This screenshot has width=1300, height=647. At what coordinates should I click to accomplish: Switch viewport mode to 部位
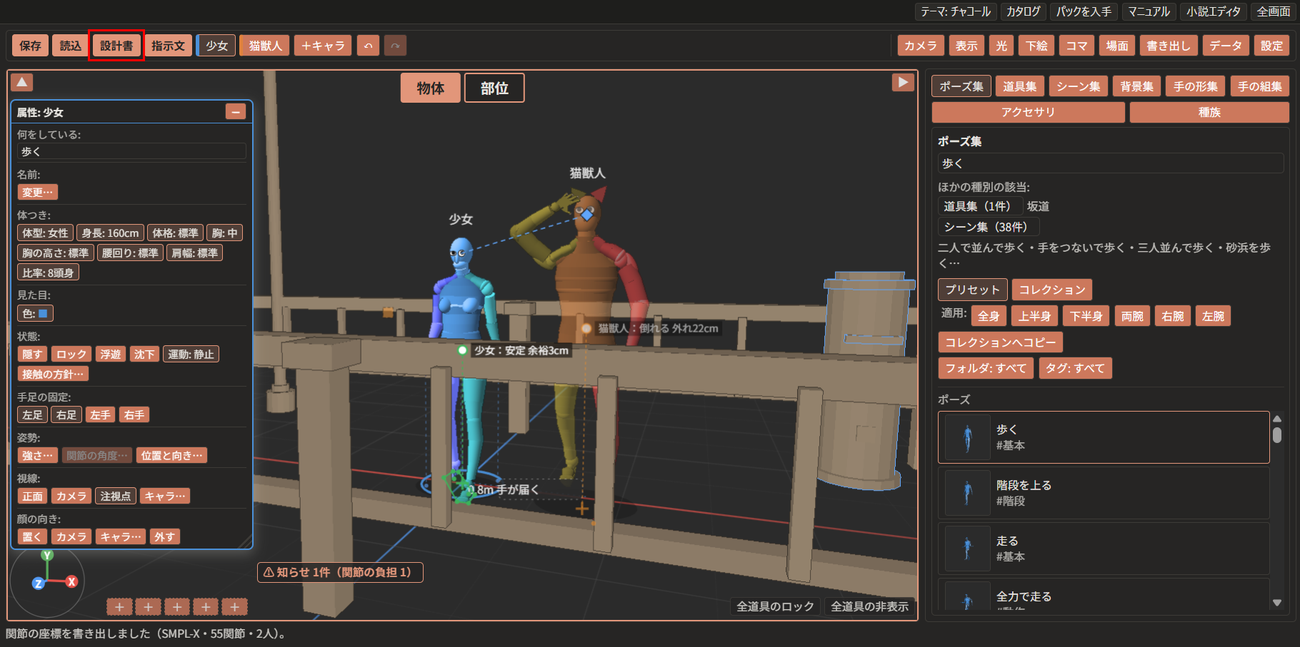point(494,88)
